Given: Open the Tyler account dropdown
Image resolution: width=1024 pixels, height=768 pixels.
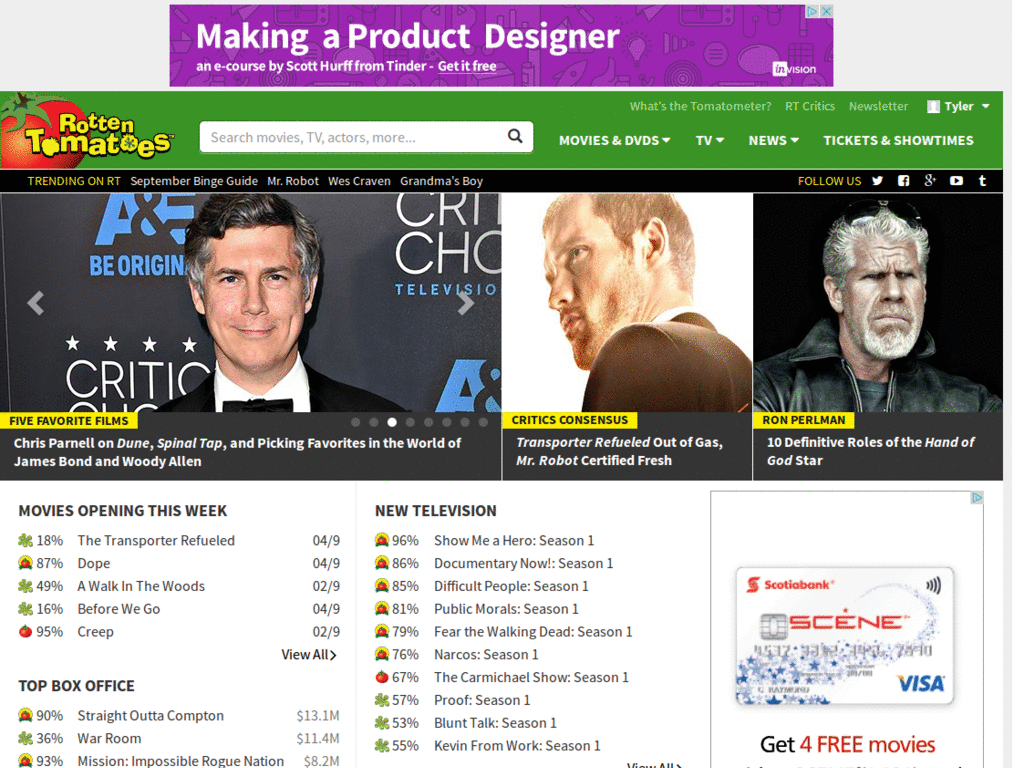Looking at the screenshot, I should (959, 106).
